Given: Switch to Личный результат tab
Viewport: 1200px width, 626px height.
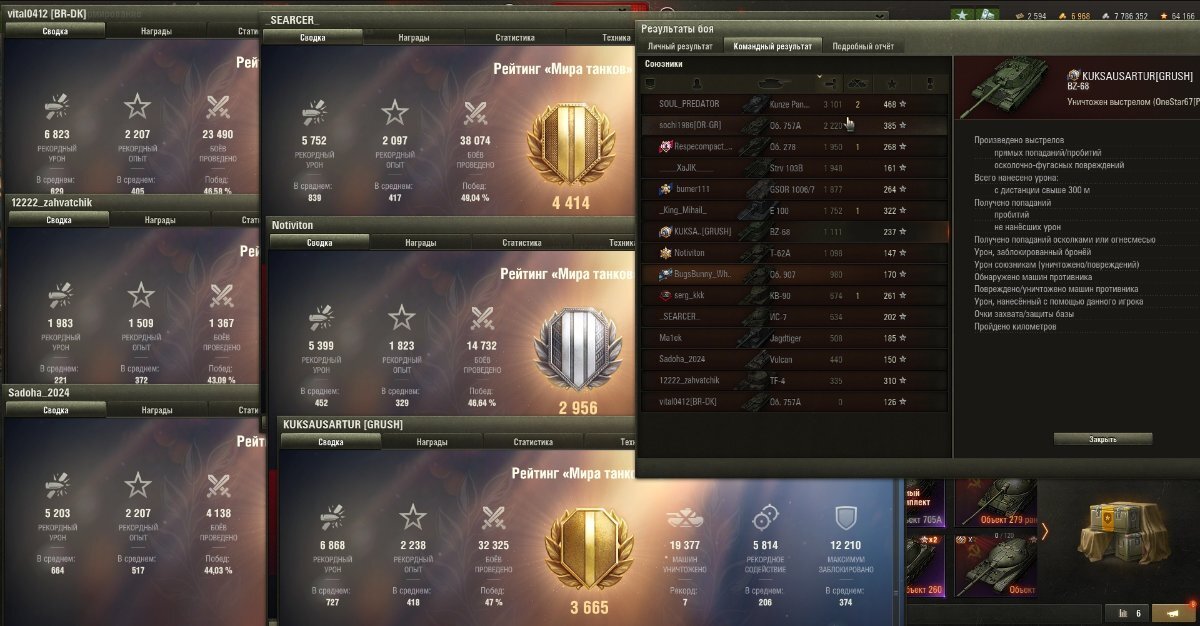Looking at the screenshot, I should 680,45.
